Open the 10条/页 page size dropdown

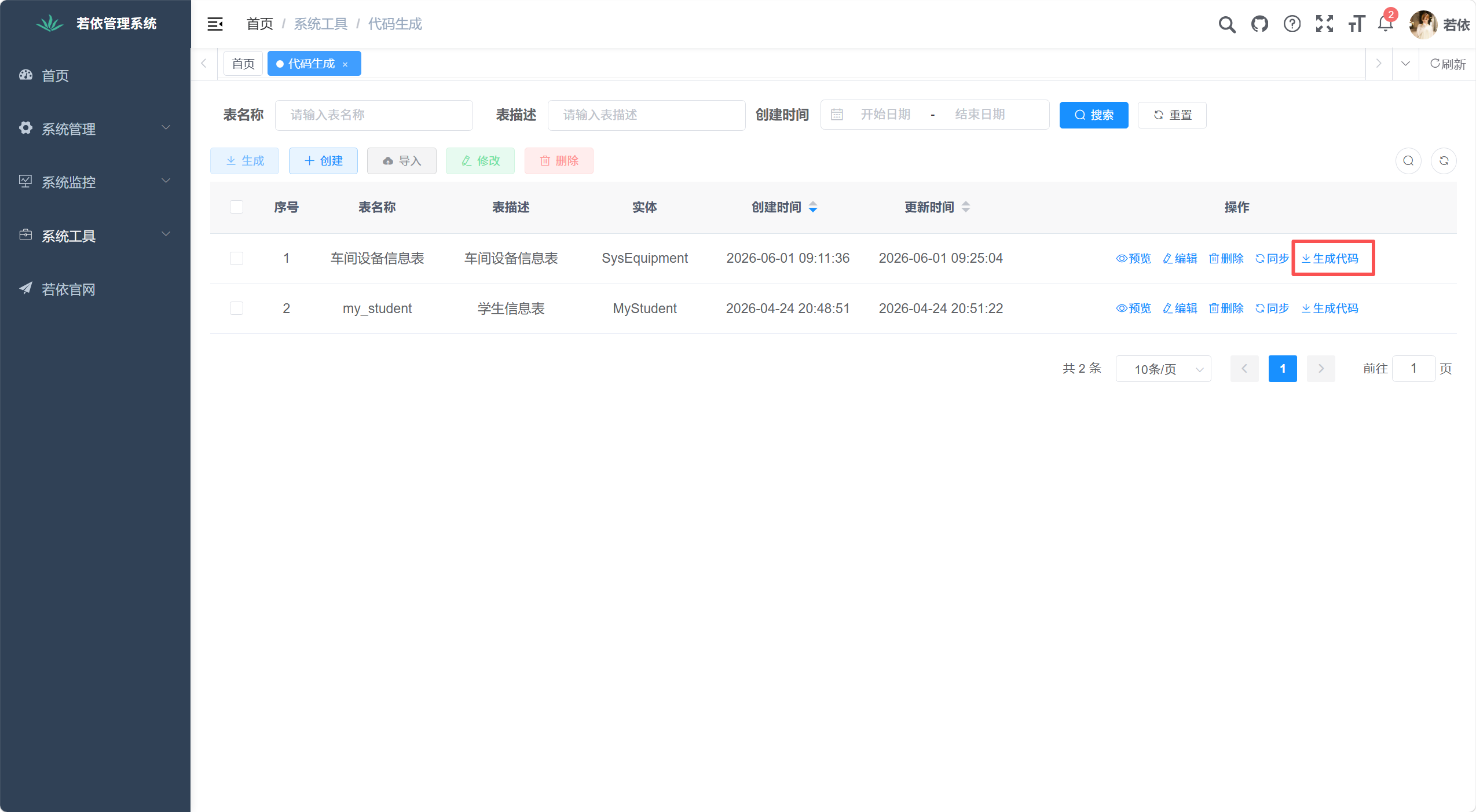(1163, 369)
